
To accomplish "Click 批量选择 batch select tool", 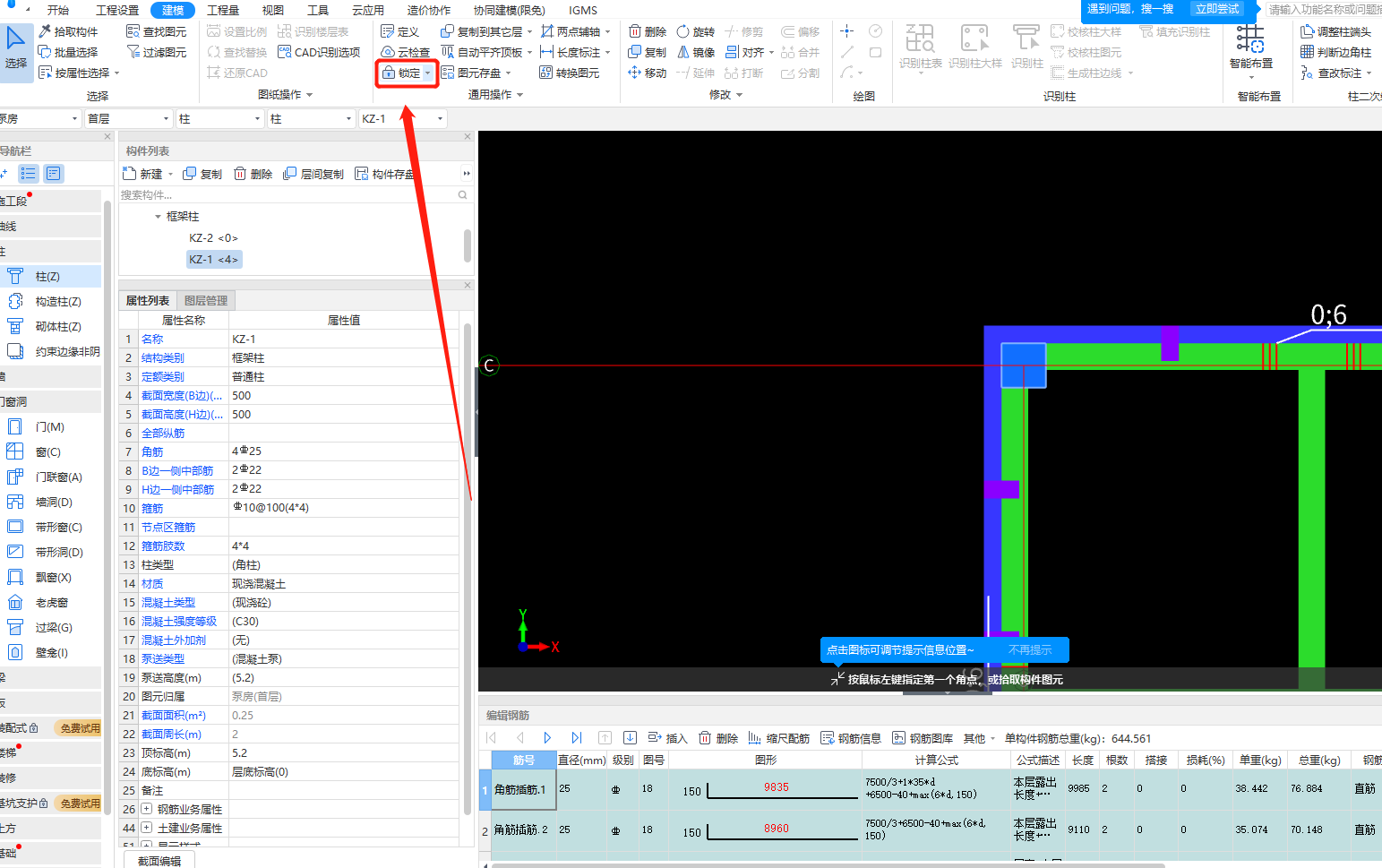I will click(x=68, y=52).
